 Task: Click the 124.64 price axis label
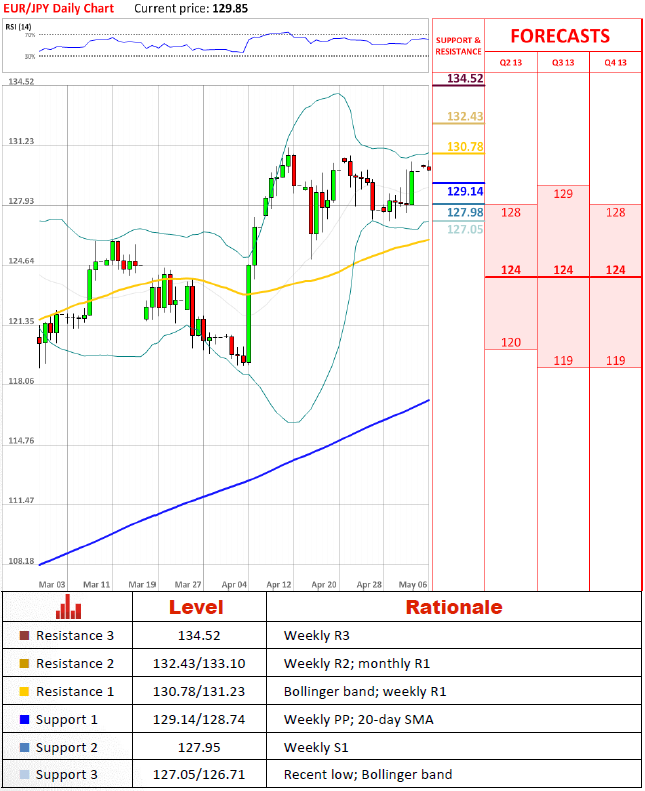click(x=21, y=261)
